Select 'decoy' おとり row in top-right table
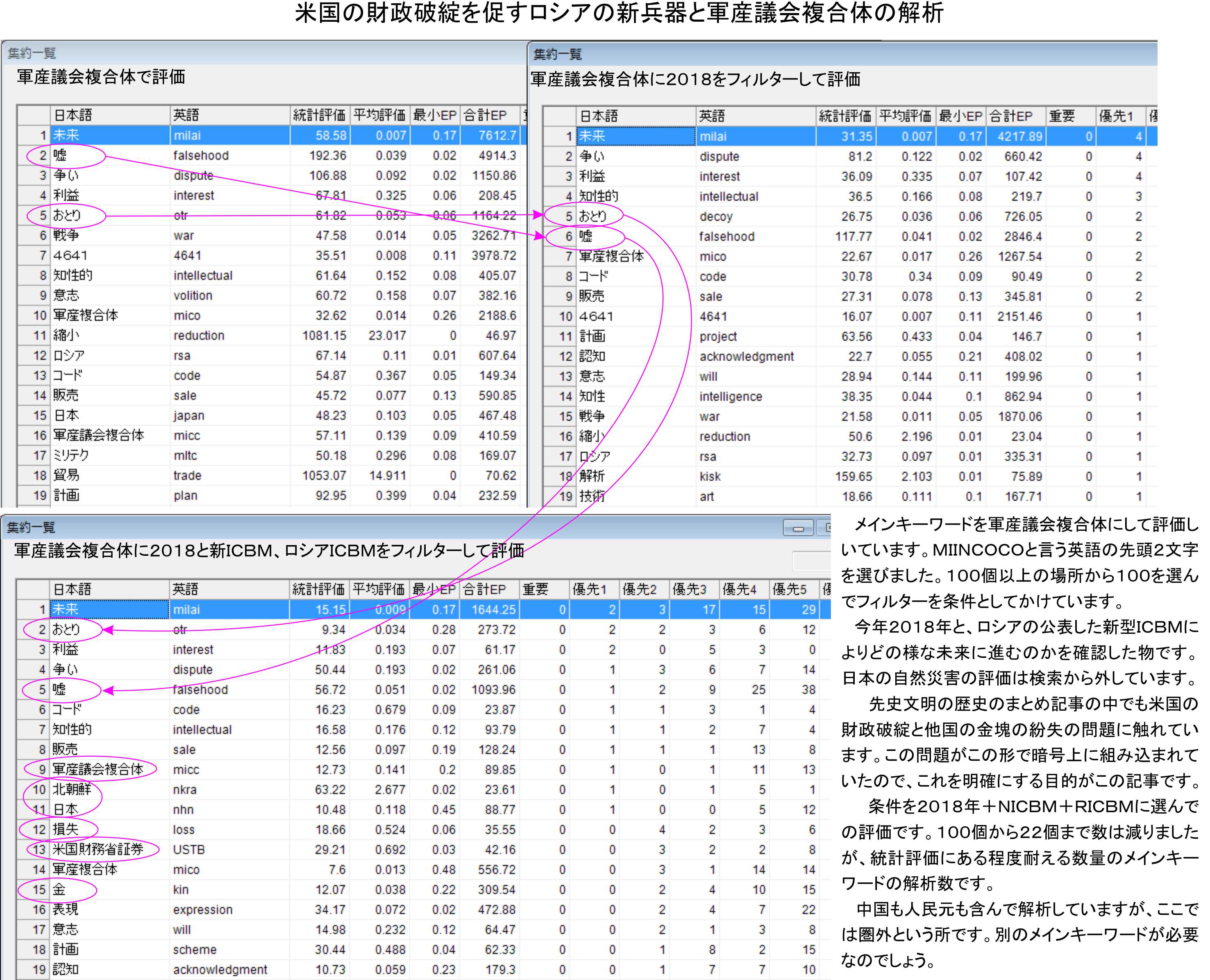 click(x=850, y=217)
